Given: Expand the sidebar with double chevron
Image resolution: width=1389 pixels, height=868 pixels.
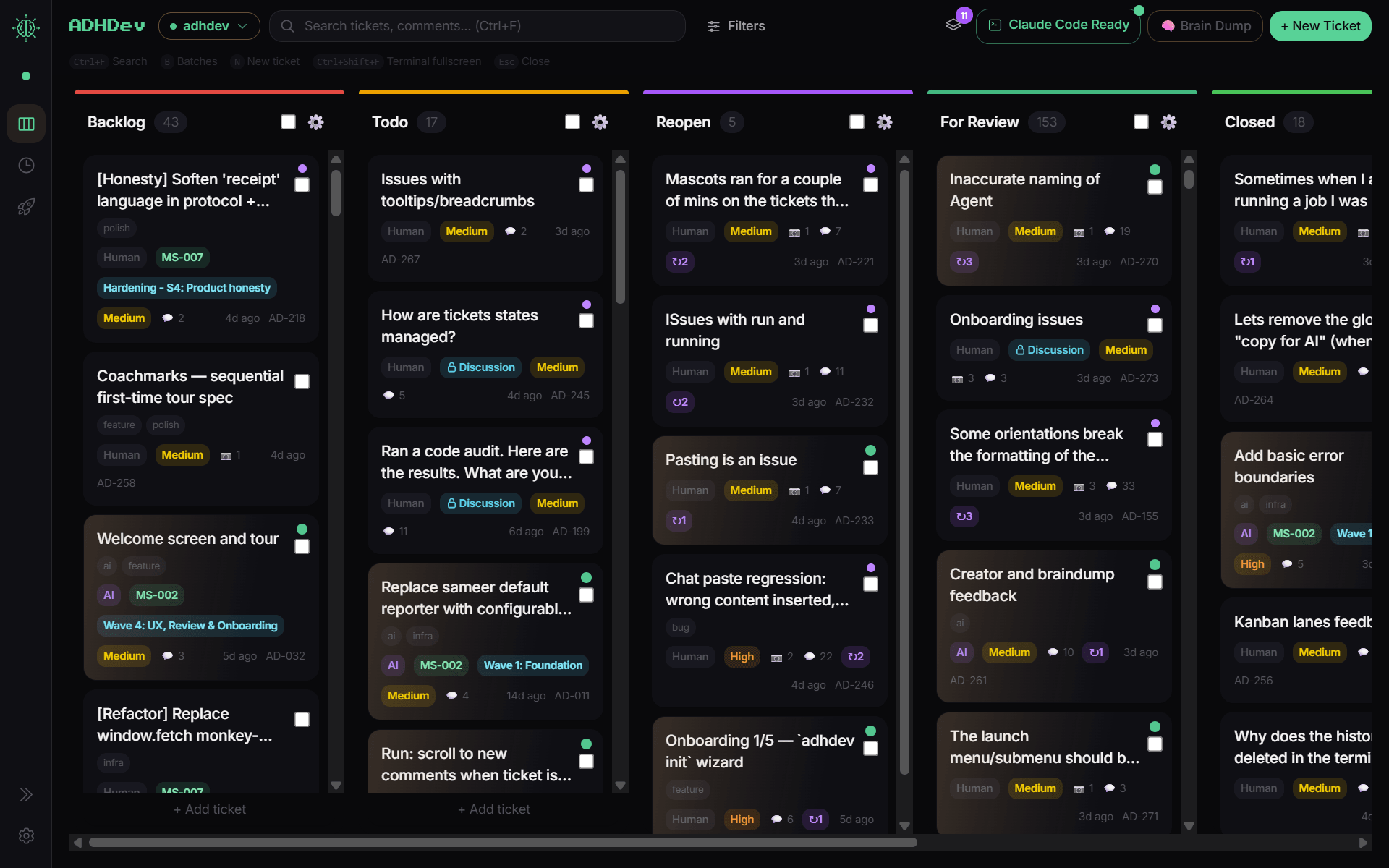Looking at the screenshot, I should [26, 794].
